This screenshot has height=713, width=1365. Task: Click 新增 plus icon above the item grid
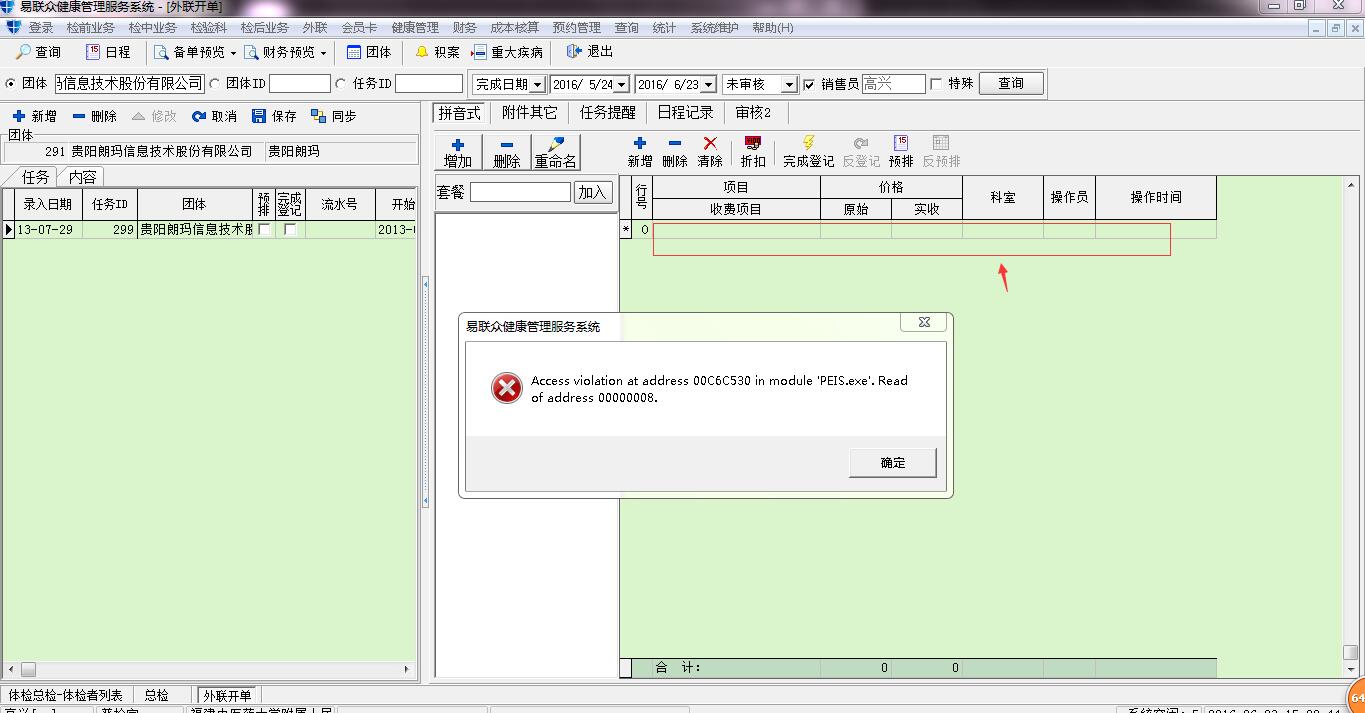pyautogui.click(x=640, y=144)
